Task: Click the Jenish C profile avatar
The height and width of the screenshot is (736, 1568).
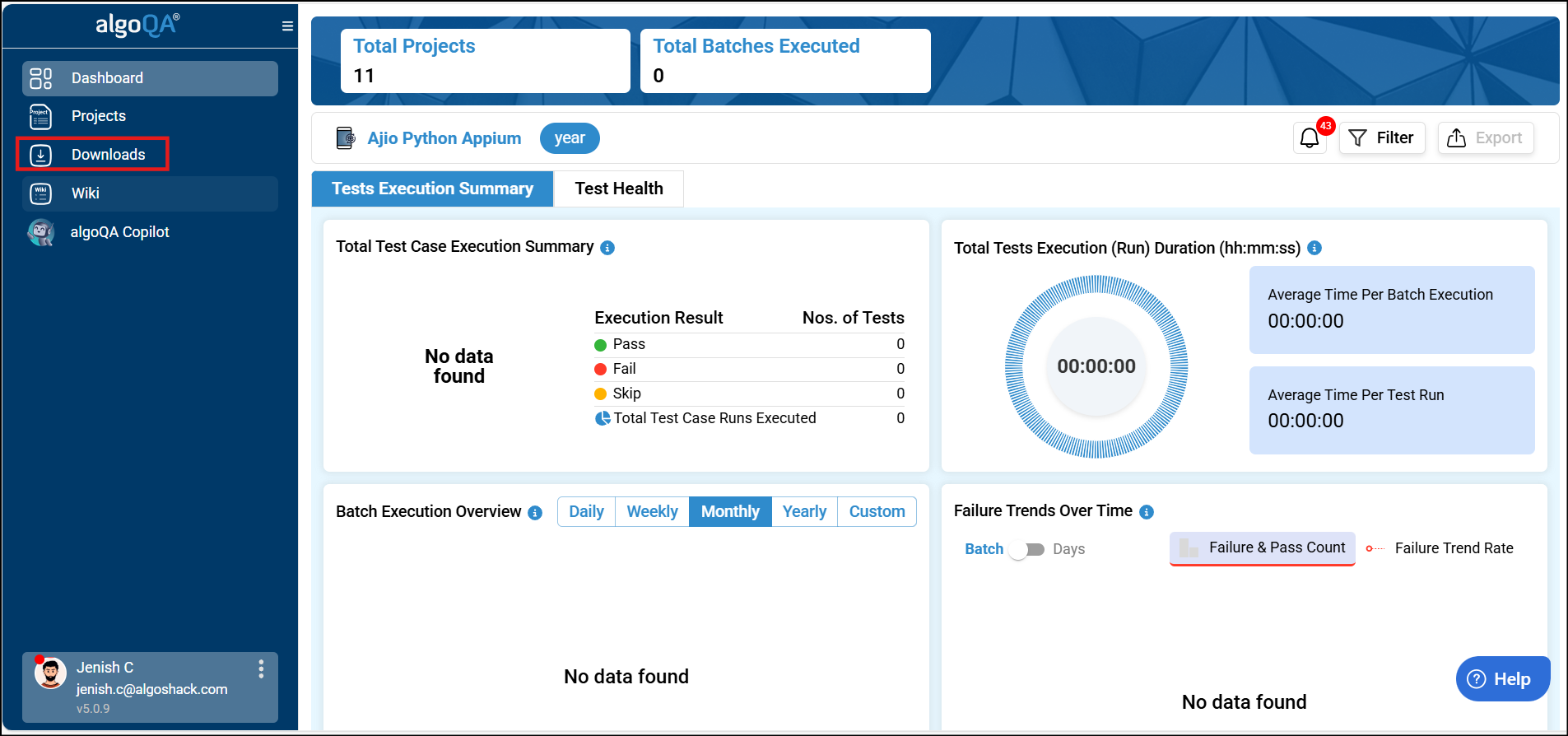Action: coord(50,673)
